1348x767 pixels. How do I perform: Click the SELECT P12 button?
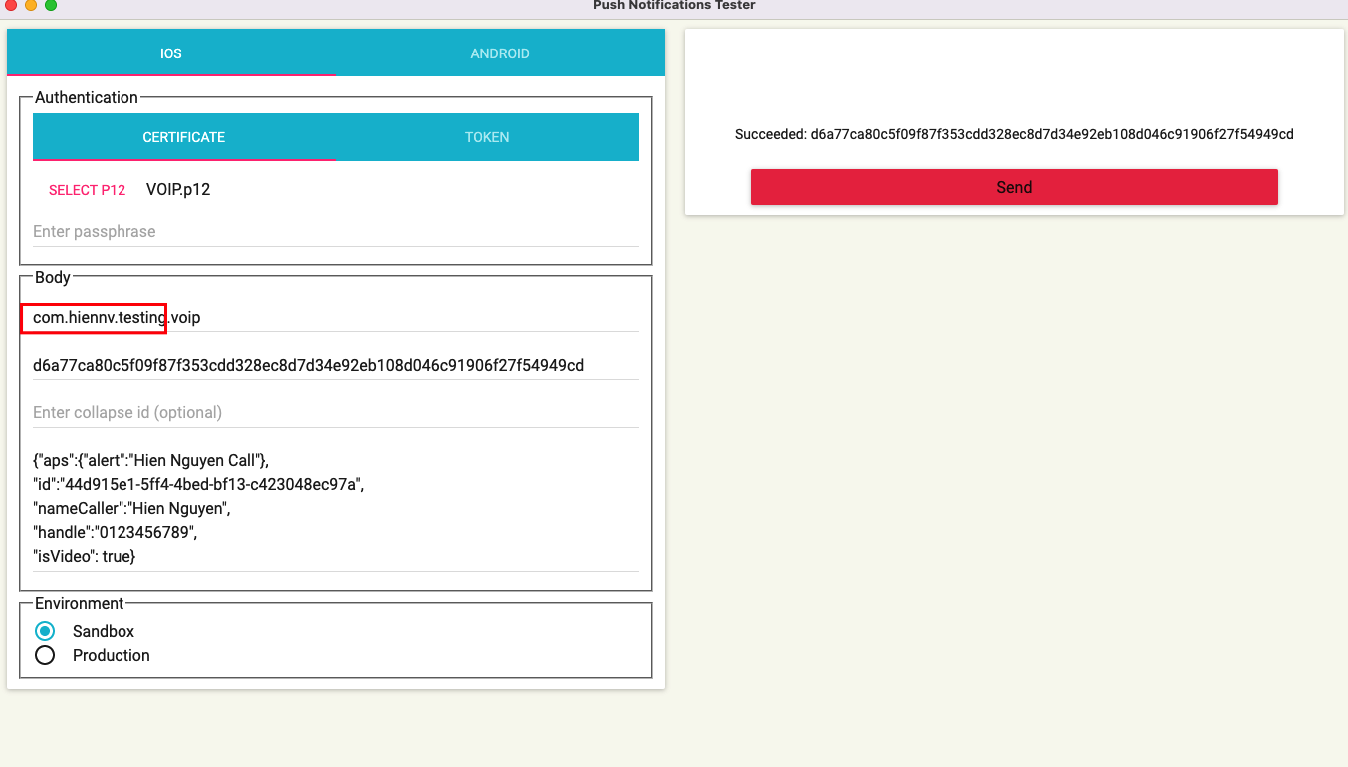pyautogui.click(x=87, y=190)
